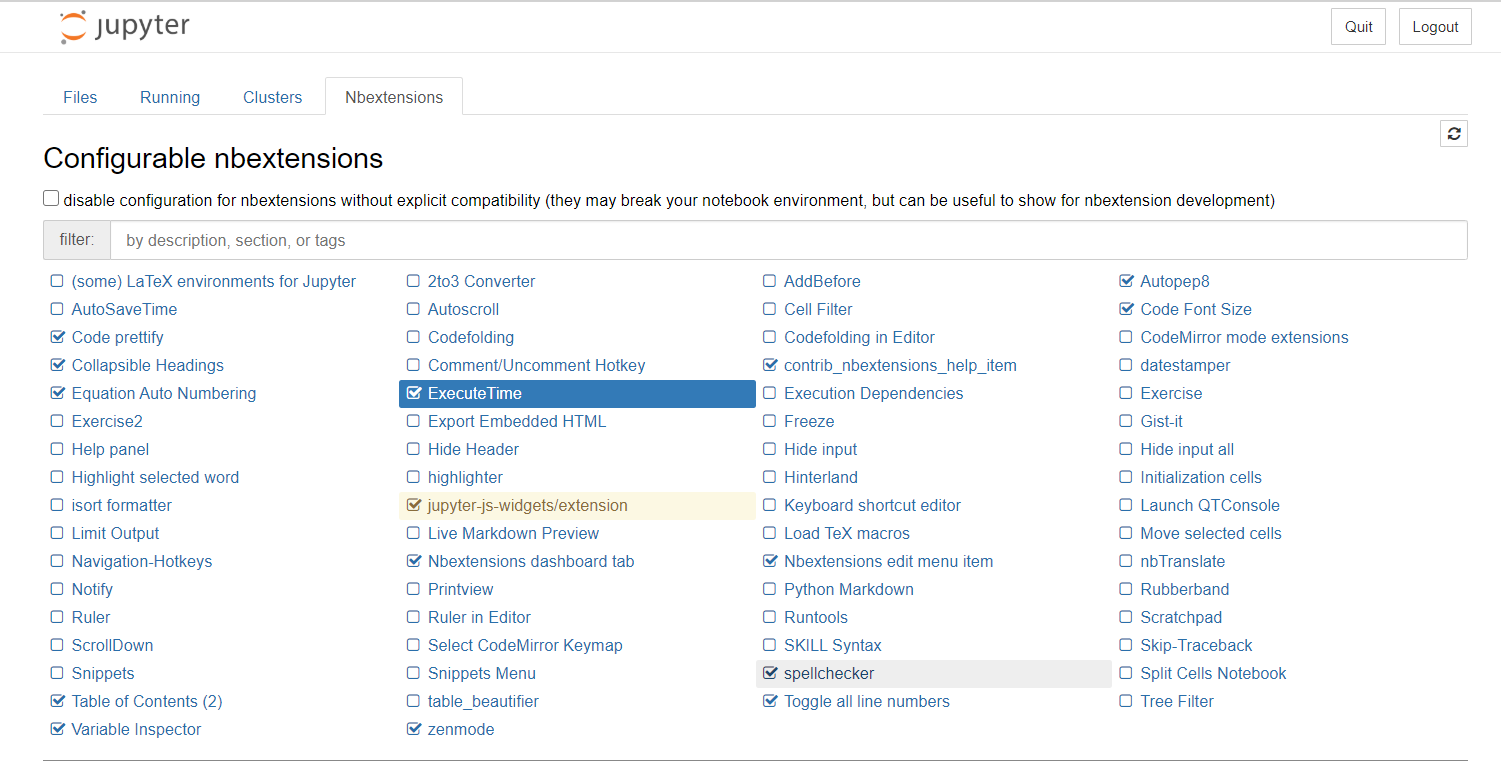Select the datestamper extension
1501x774 pixels.
click(1185, 366)
